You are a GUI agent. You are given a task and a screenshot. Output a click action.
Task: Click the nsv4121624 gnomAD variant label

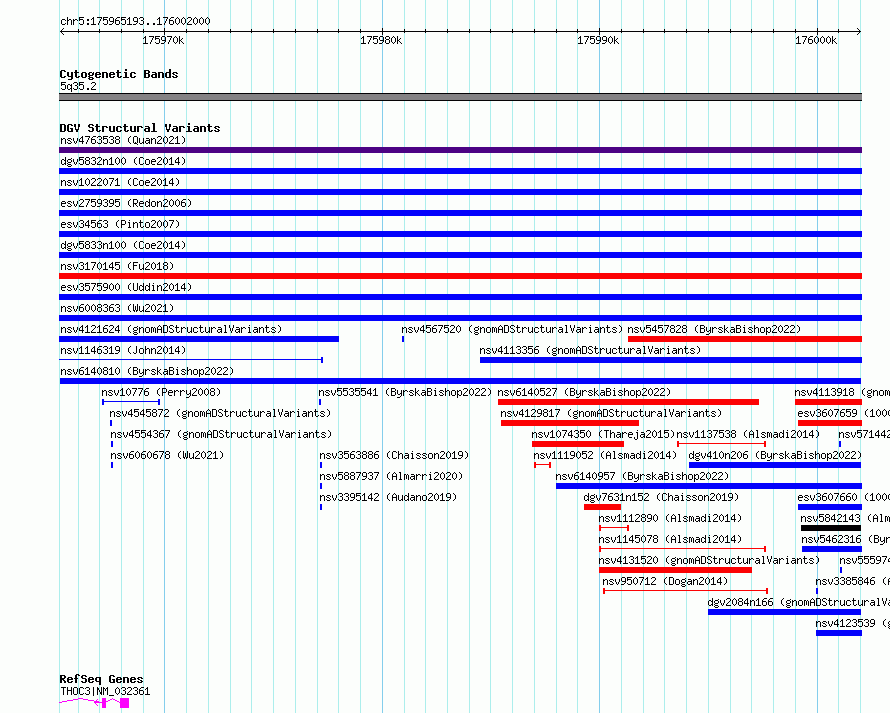[x=171, y=329]
